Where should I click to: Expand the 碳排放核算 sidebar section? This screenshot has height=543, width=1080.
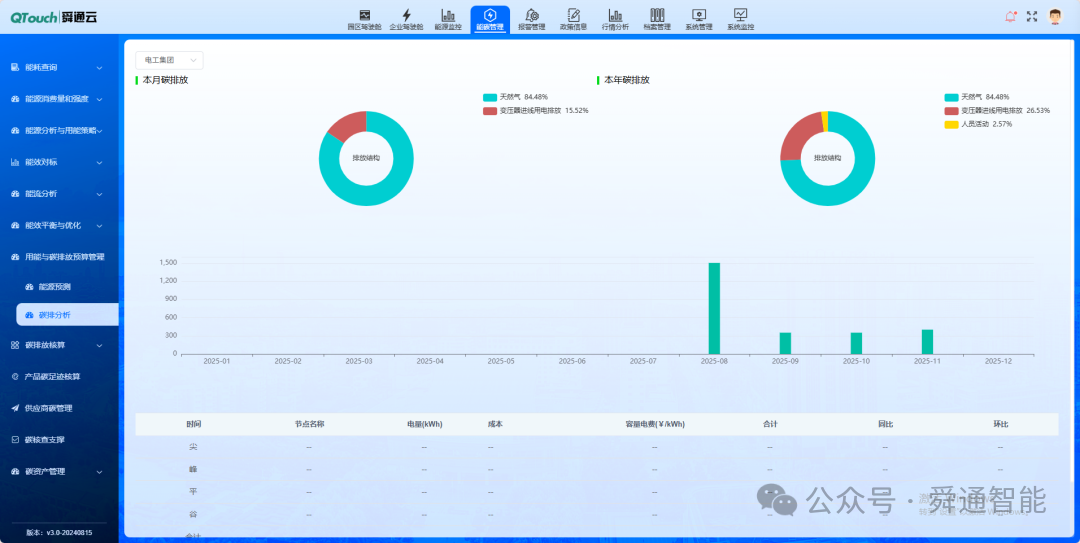(58, 345)
